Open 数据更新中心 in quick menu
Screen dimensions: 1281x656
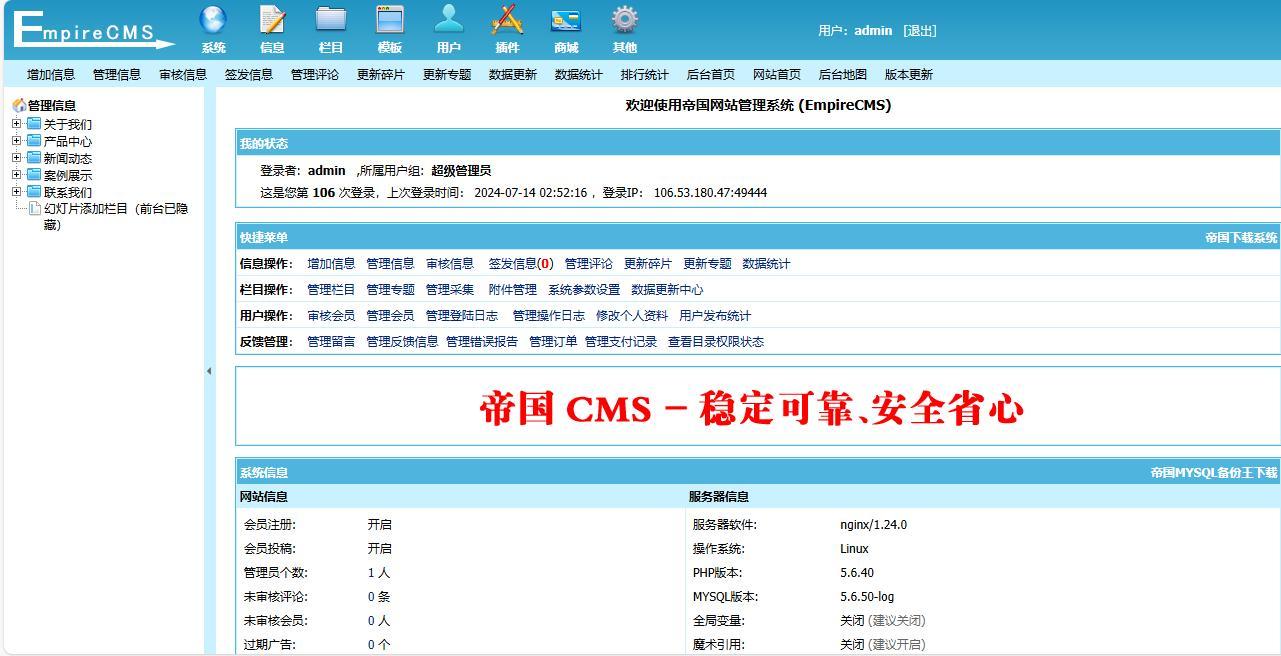tap(667, 290)
